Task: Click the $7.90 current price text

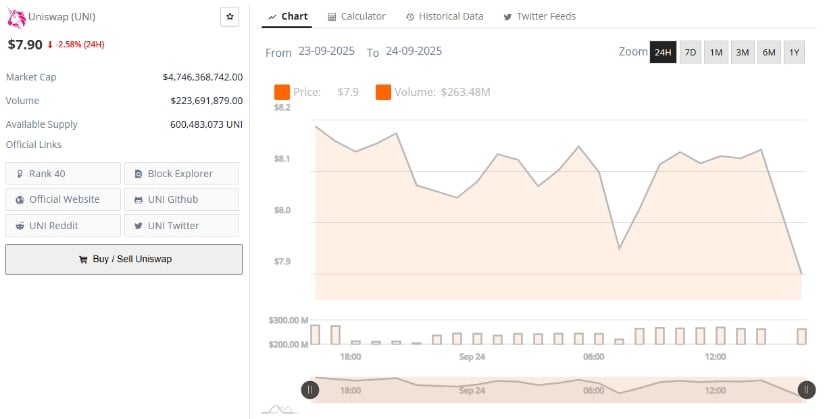Action: 25,44
